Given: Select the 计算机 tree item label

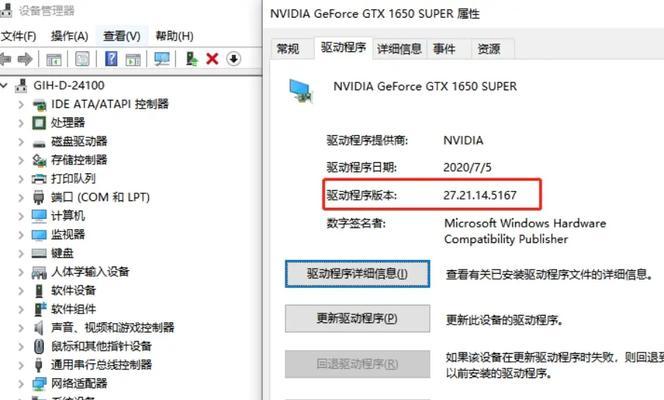Looking at the screenshot, I should click(68, 216).
